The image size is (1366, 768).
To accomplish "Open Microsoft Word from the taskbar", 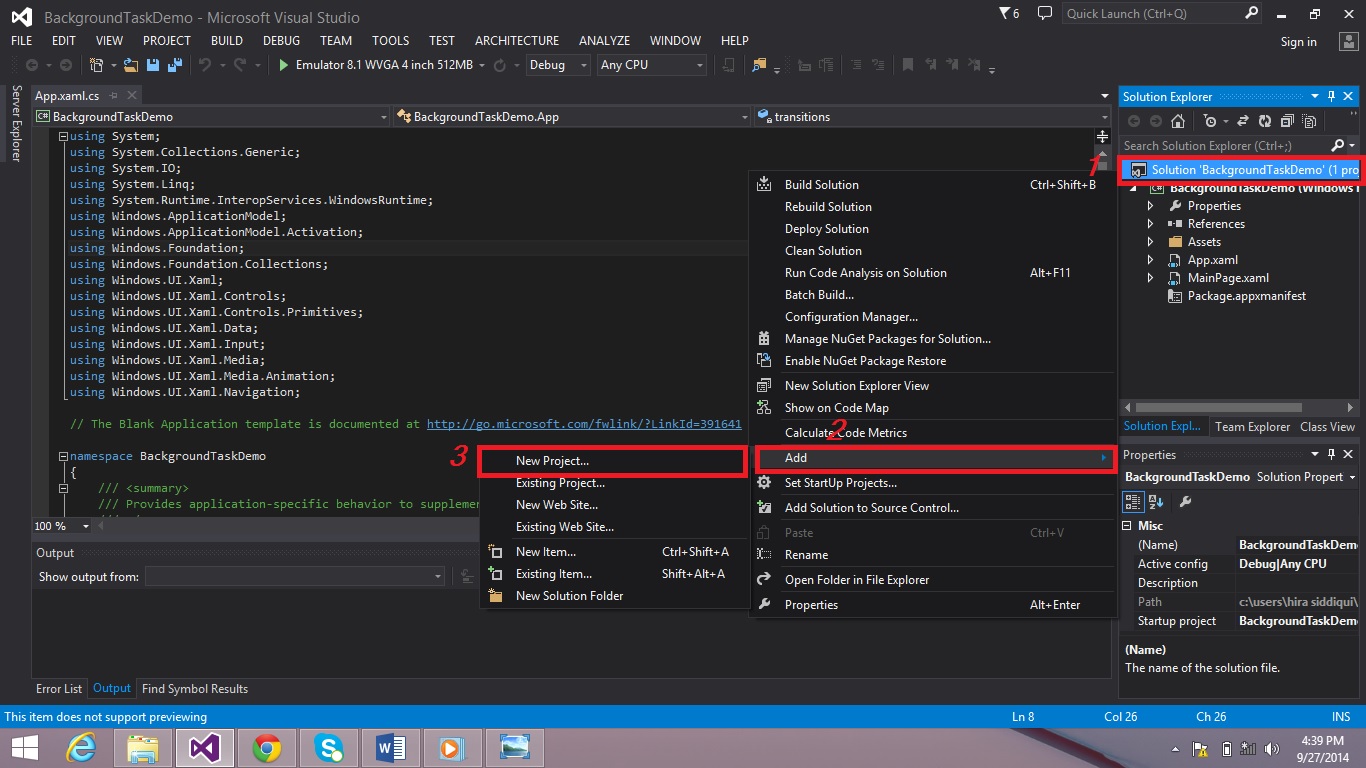I will pyautogui.click(x=390, y=747).
